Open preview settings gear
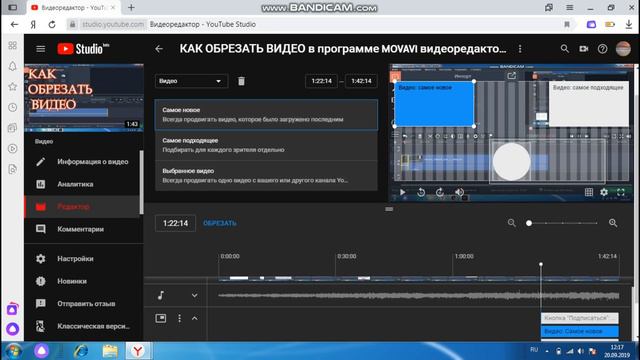640x360 pixels. point(604,192)
